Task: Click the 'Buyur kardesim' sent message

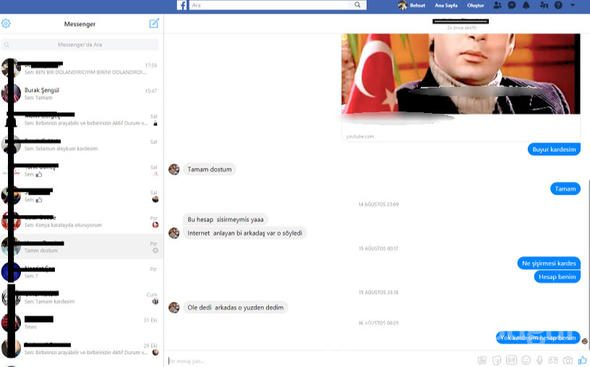Action: click(554, 149)
